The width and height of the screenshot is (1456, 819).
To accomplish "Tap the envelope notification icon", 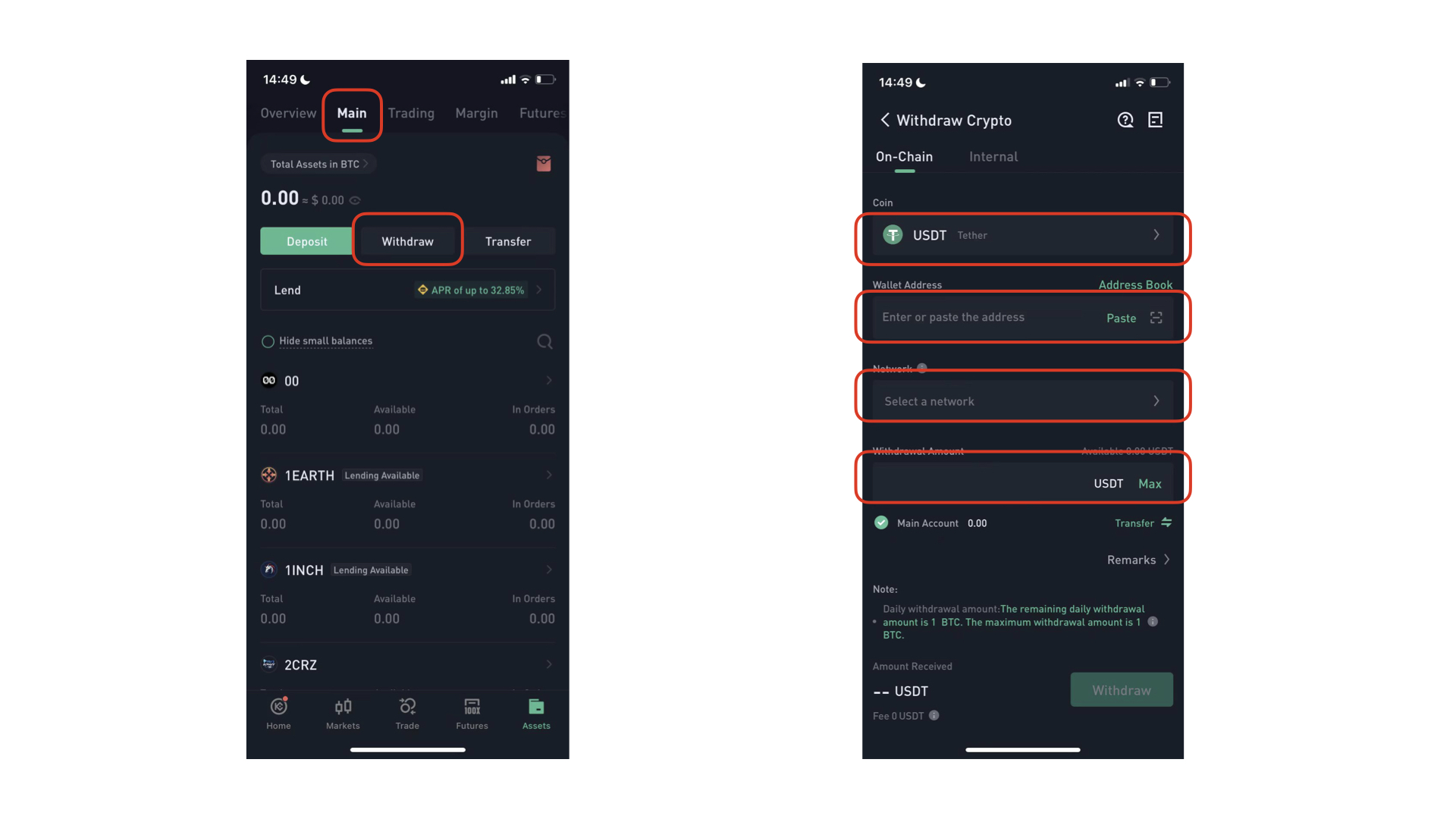I will click(x=543, y=164).
